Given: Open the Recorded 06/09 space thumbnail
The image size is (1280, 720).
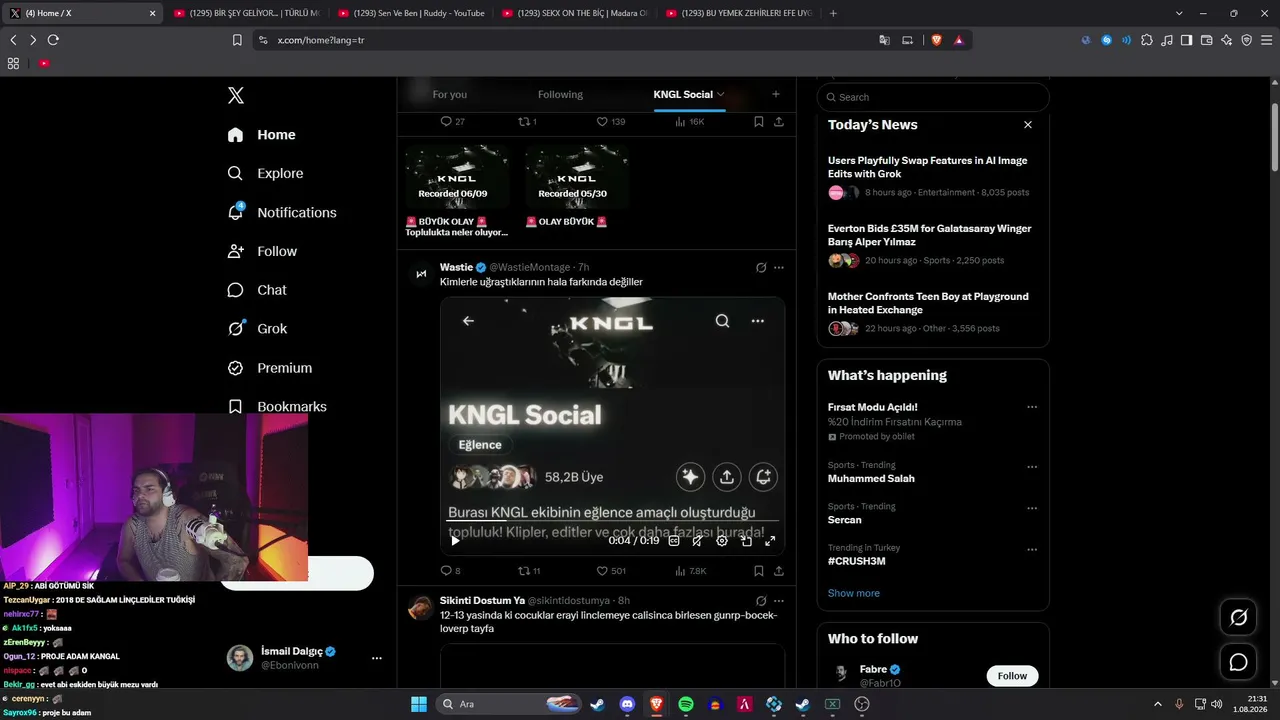Looking at the screenshot, I should coord(457,177).
